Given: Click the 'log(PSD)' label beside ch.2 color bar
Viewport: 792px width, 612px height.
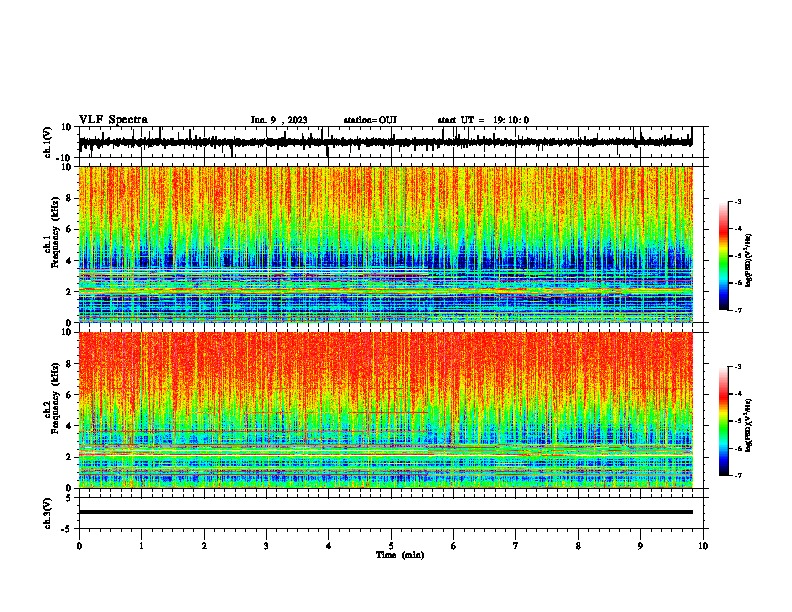Looking at the screenshot, I should (749, 426).
